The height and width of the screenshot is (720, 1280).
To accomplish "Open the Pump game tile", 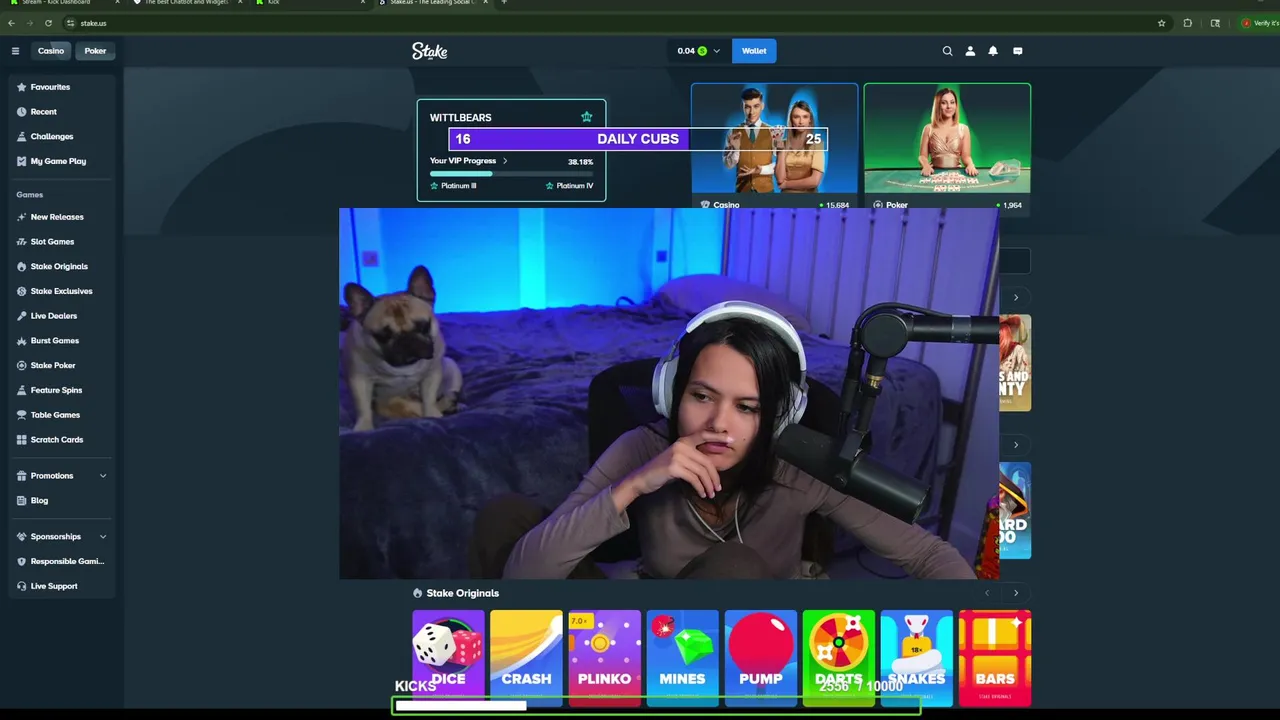I will pos(760,657).
